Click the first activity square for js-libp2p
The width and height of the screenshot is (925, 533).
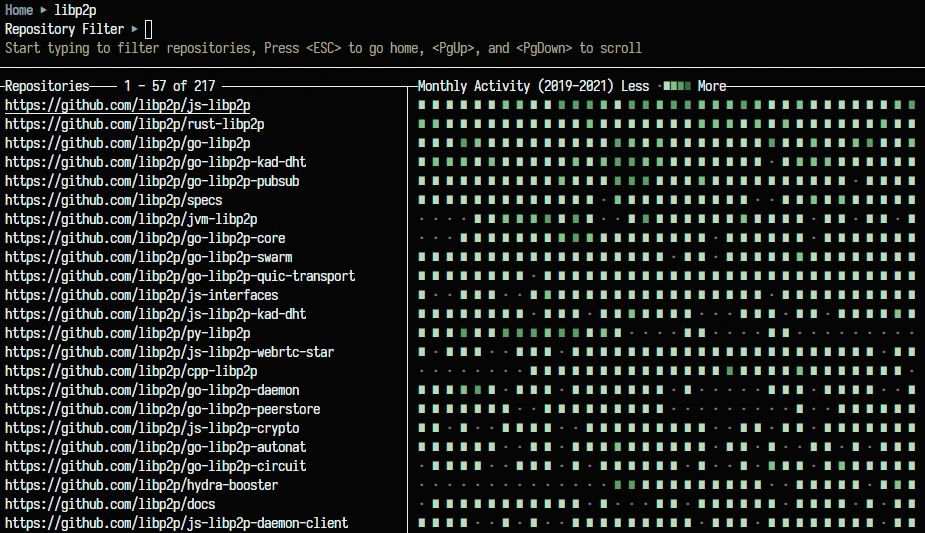click(x=422, y=105)
